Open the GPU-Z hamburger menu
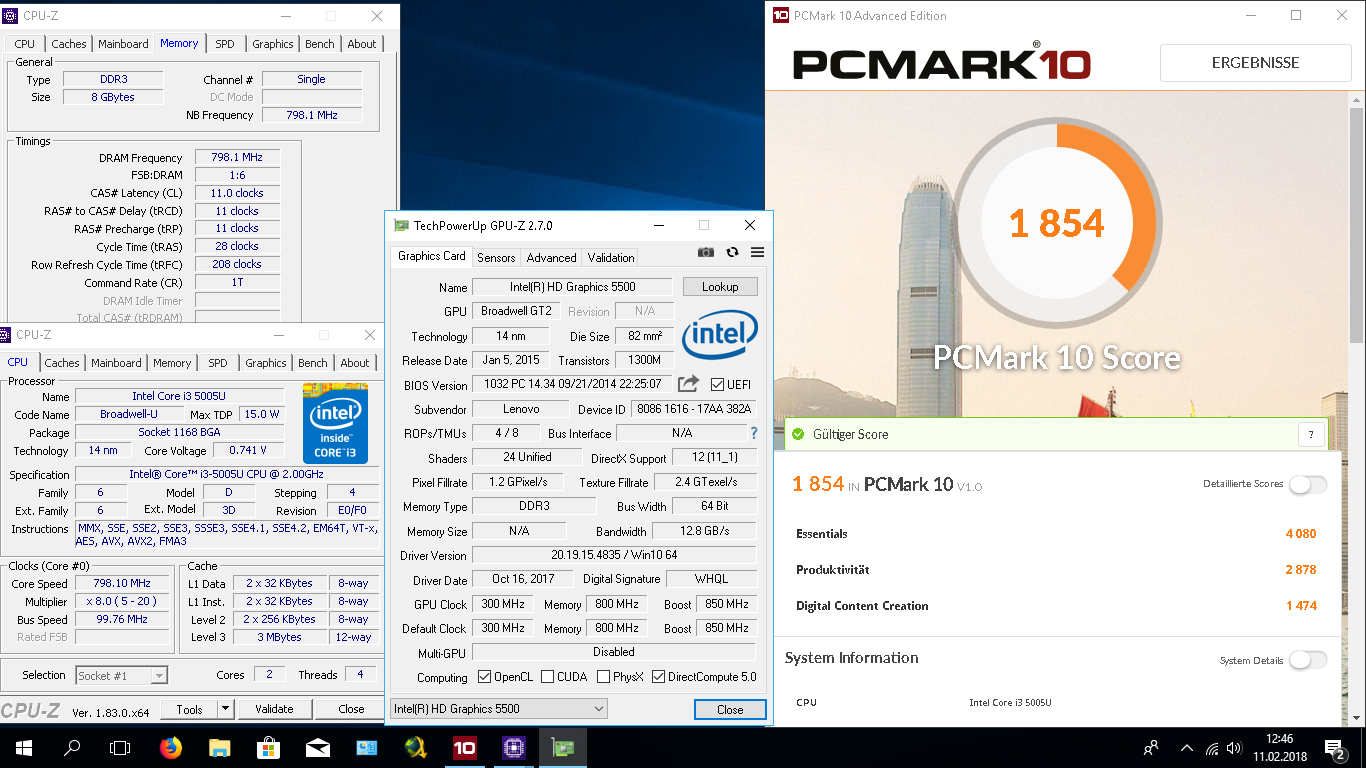The image size is (1366, 768). [x=757, y=253]
